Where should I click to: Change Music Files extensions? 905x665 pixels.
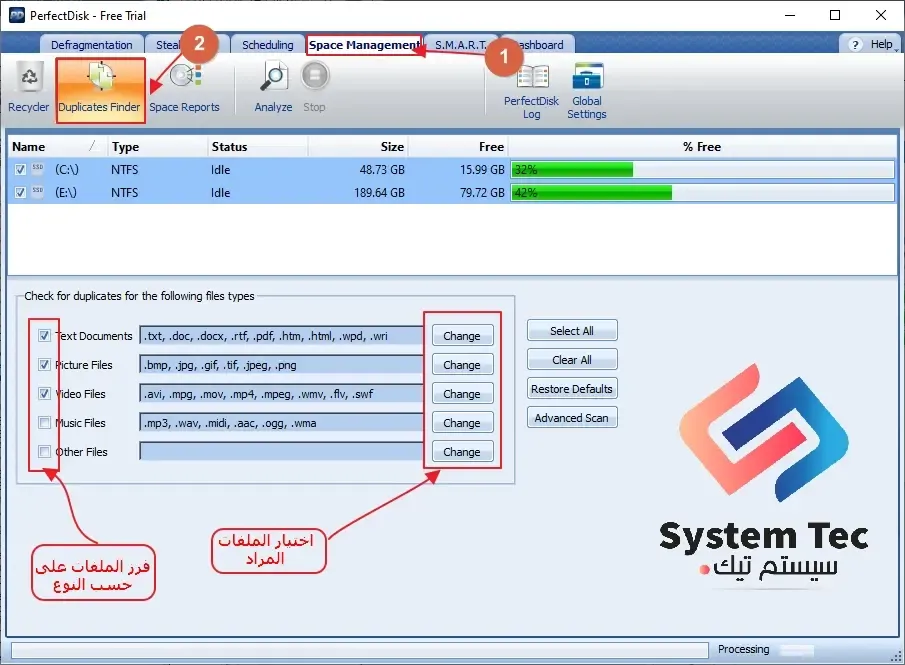(462, 423)
